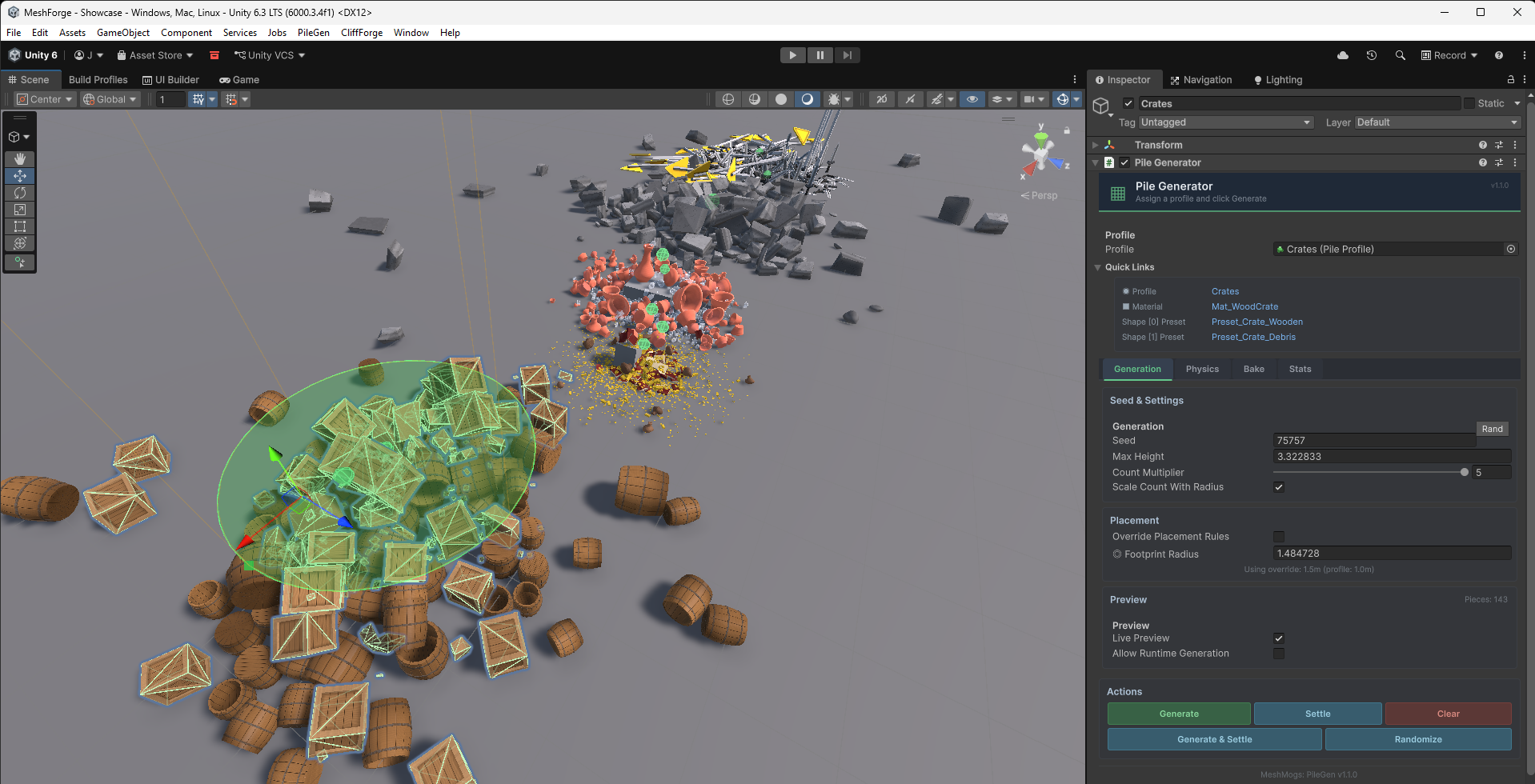
Task: Open the Preset_Crate_Wooden quick link
Action: 1256,322
